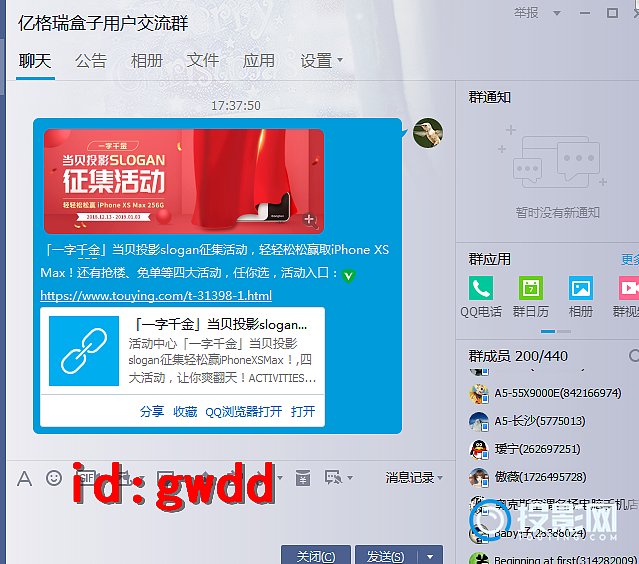This screenshot has width=639, height=564.
Task: Click 分享 on the link card
Action: pos(152,412)
